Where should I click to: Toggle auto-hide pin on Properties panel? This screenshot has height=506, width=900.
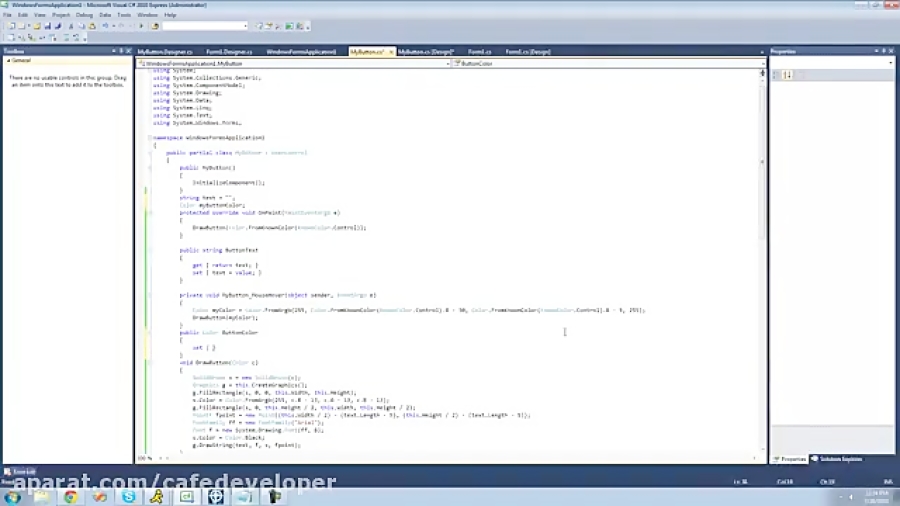pyautogui.click(x=883, y=51)
